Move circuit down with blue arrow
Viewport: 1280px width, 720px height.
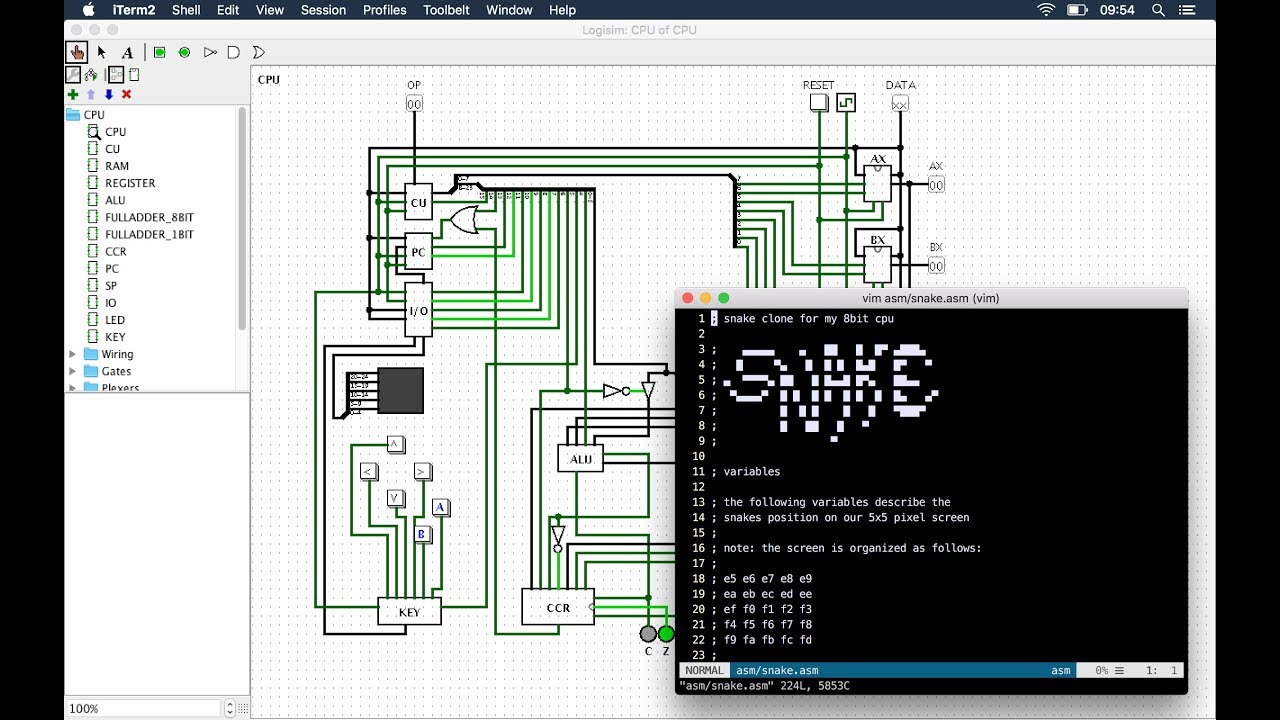point(109,94)
